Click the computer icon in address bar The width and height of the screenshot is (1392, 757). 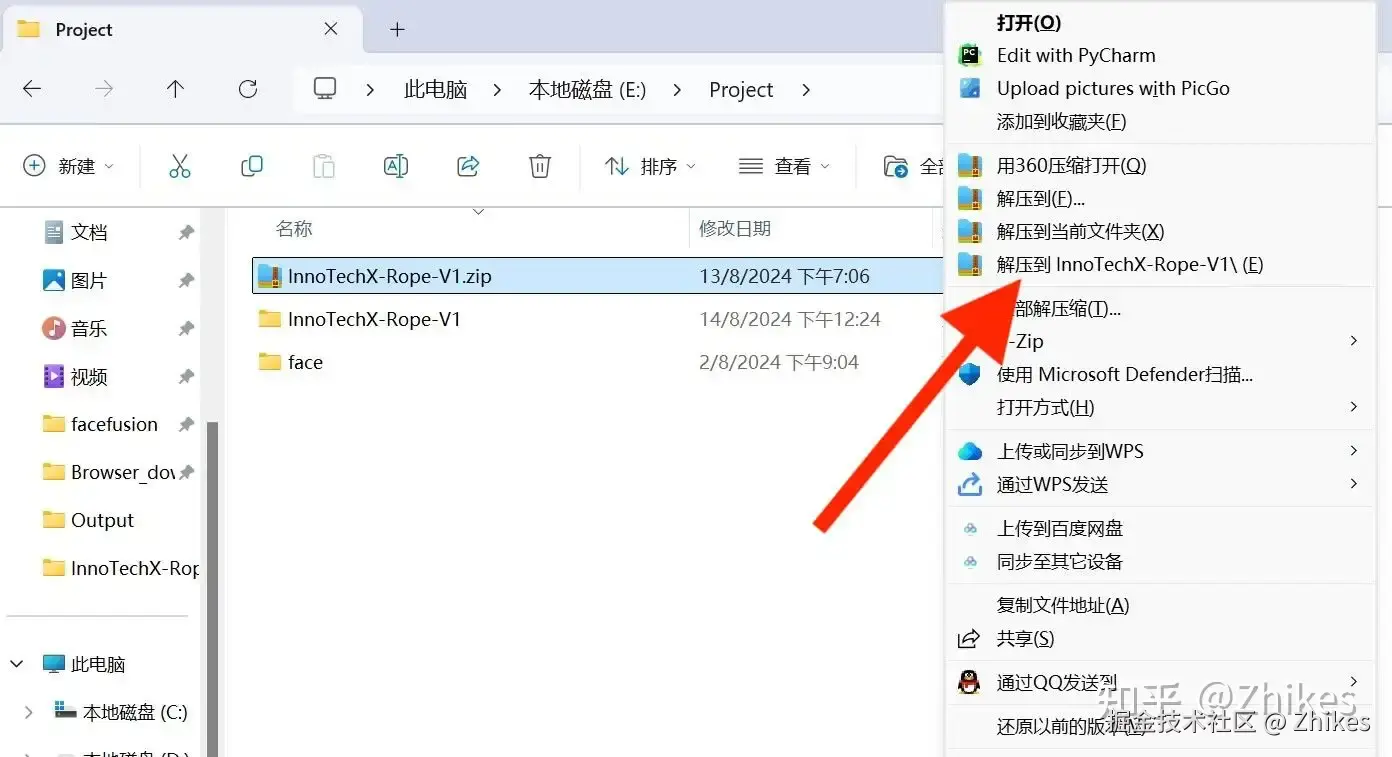tap(325, 89)
